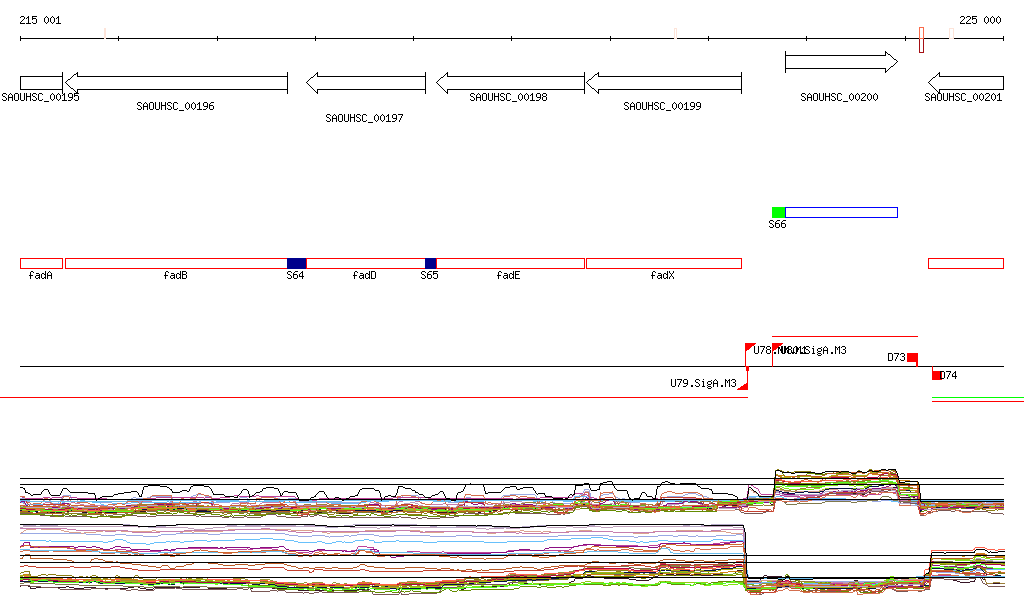Click the D73 red terminator marker
The height and width of the screenshot is (611, 1024).
912,358
